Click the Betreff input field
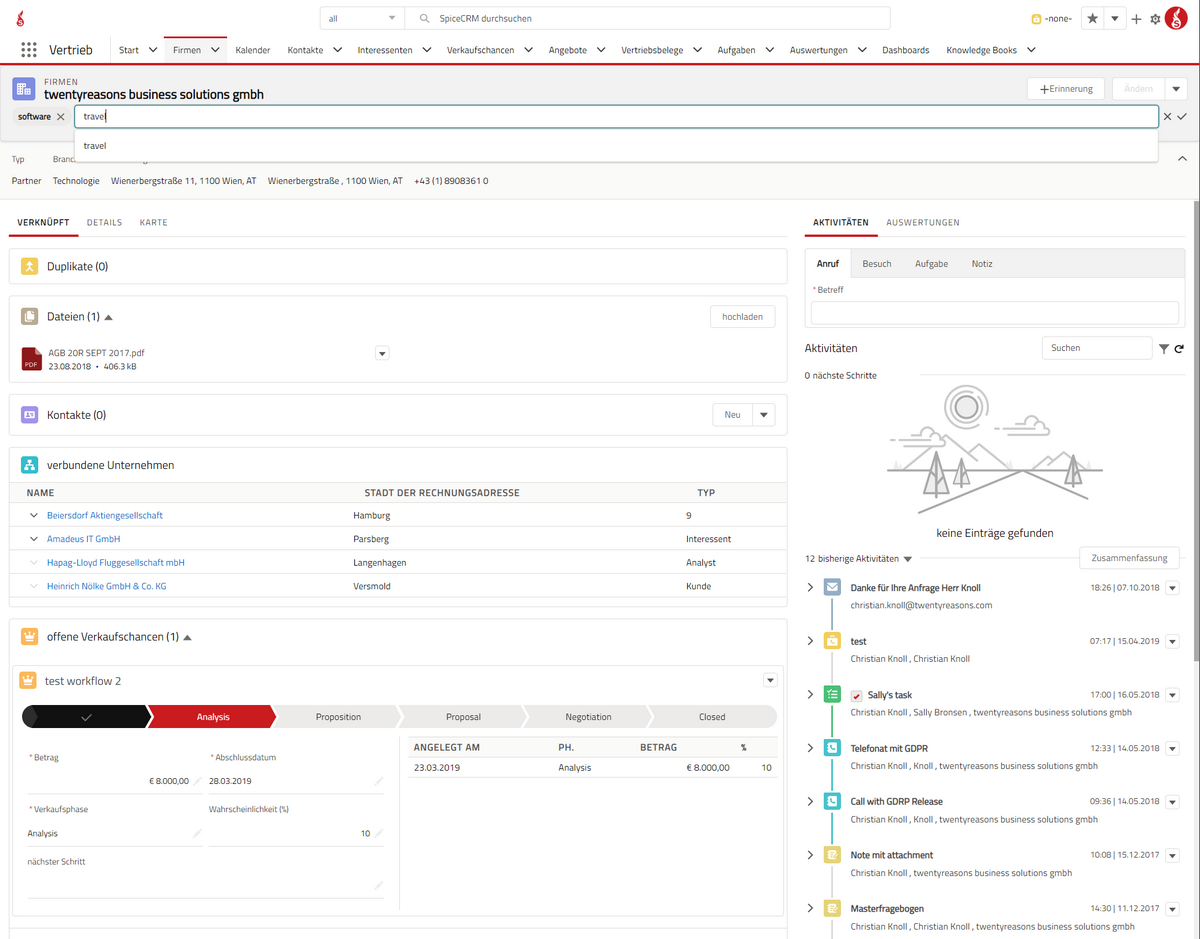The width and height of the screenshot is (1200, 939). (x=995, y=313)
